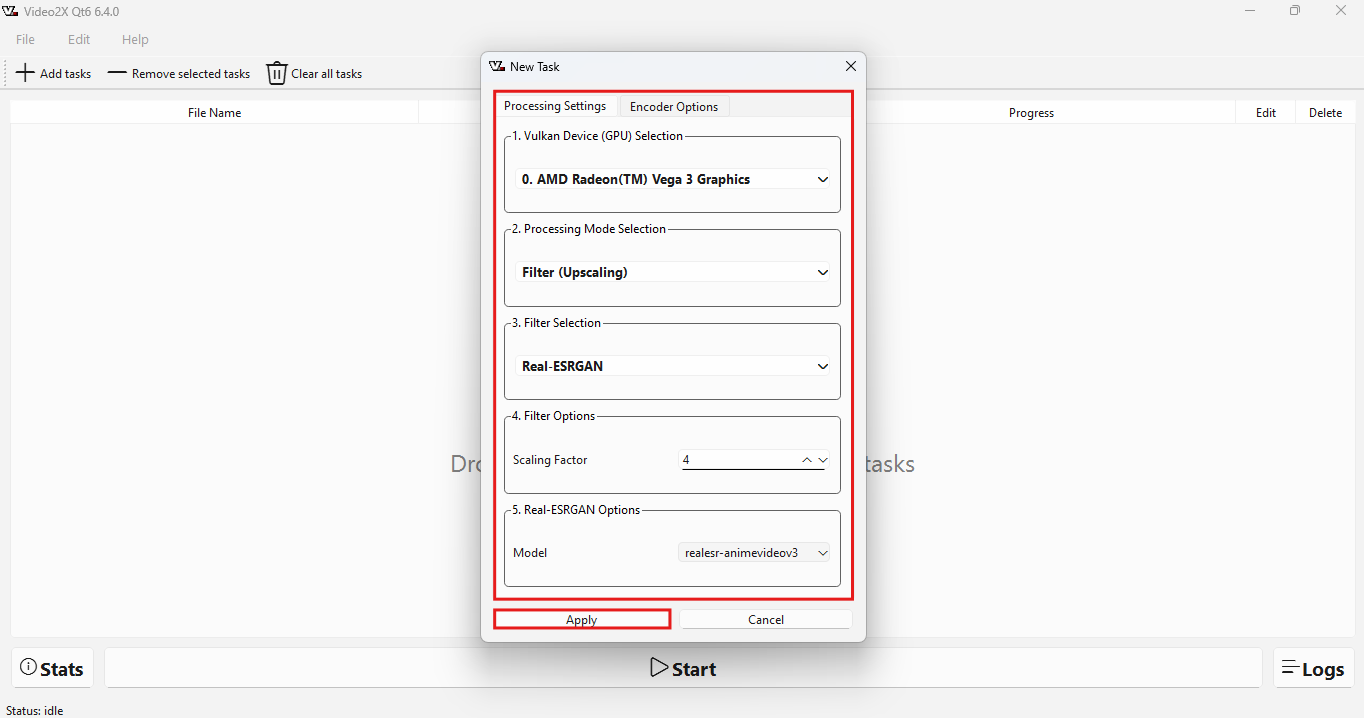
Task: Click Remove selected tasks in the toolbar
Action: (179, 73)
